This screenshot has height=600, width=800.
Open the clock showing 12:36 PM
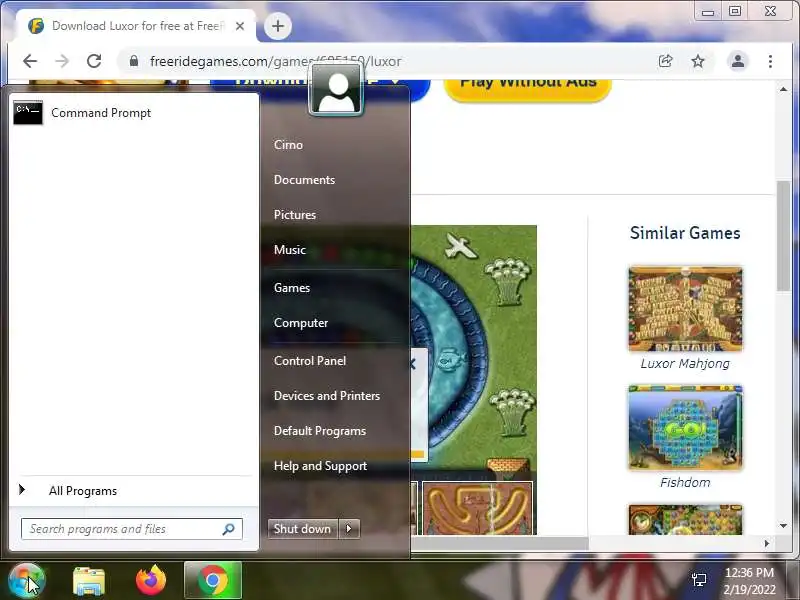(x=749, y=581)
